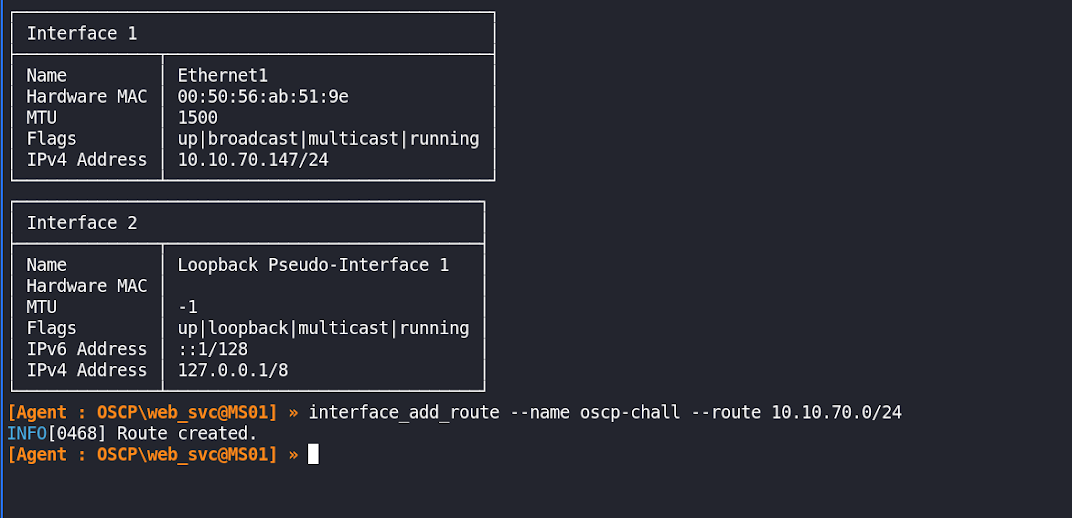Click the MTU value 1500
The width and height of the screenshot is (1072, 518).
point(198,117)
